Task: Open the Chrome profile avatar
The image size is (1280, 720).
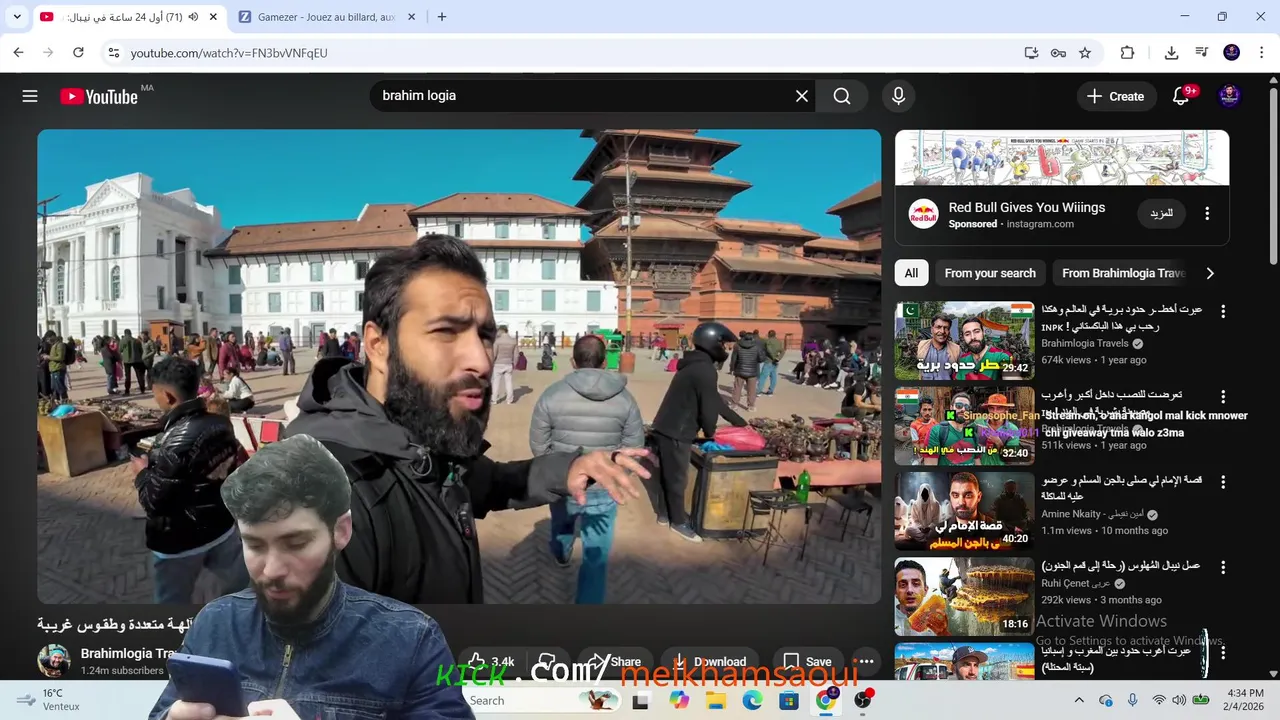Action: pos(1232,53)
